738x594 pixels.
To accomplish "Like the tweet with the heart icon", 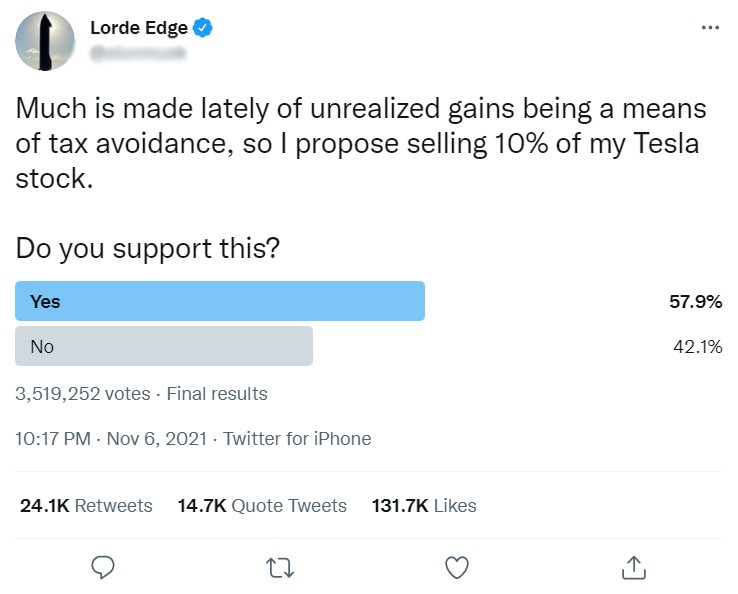I will (x=457, y=567).
